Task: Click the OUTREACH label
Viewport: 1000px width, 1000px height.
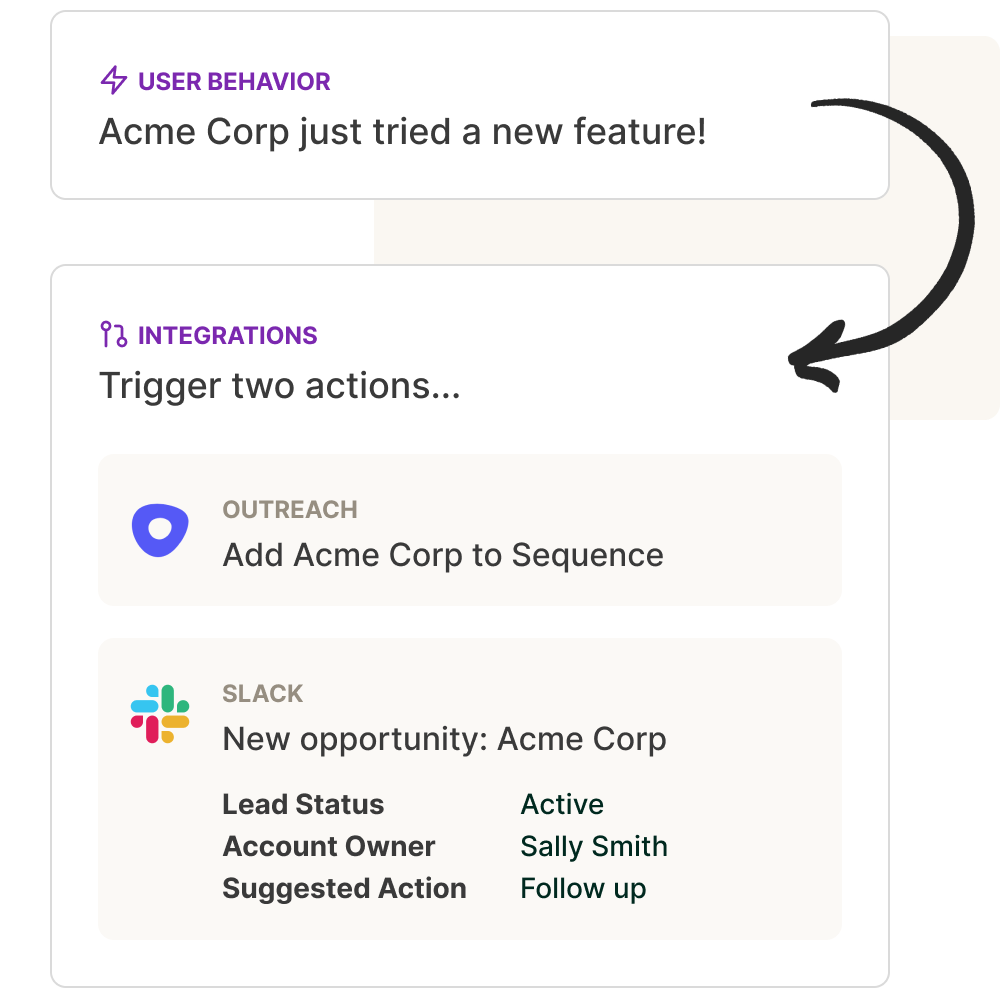Action: click(x=290, y=510)
